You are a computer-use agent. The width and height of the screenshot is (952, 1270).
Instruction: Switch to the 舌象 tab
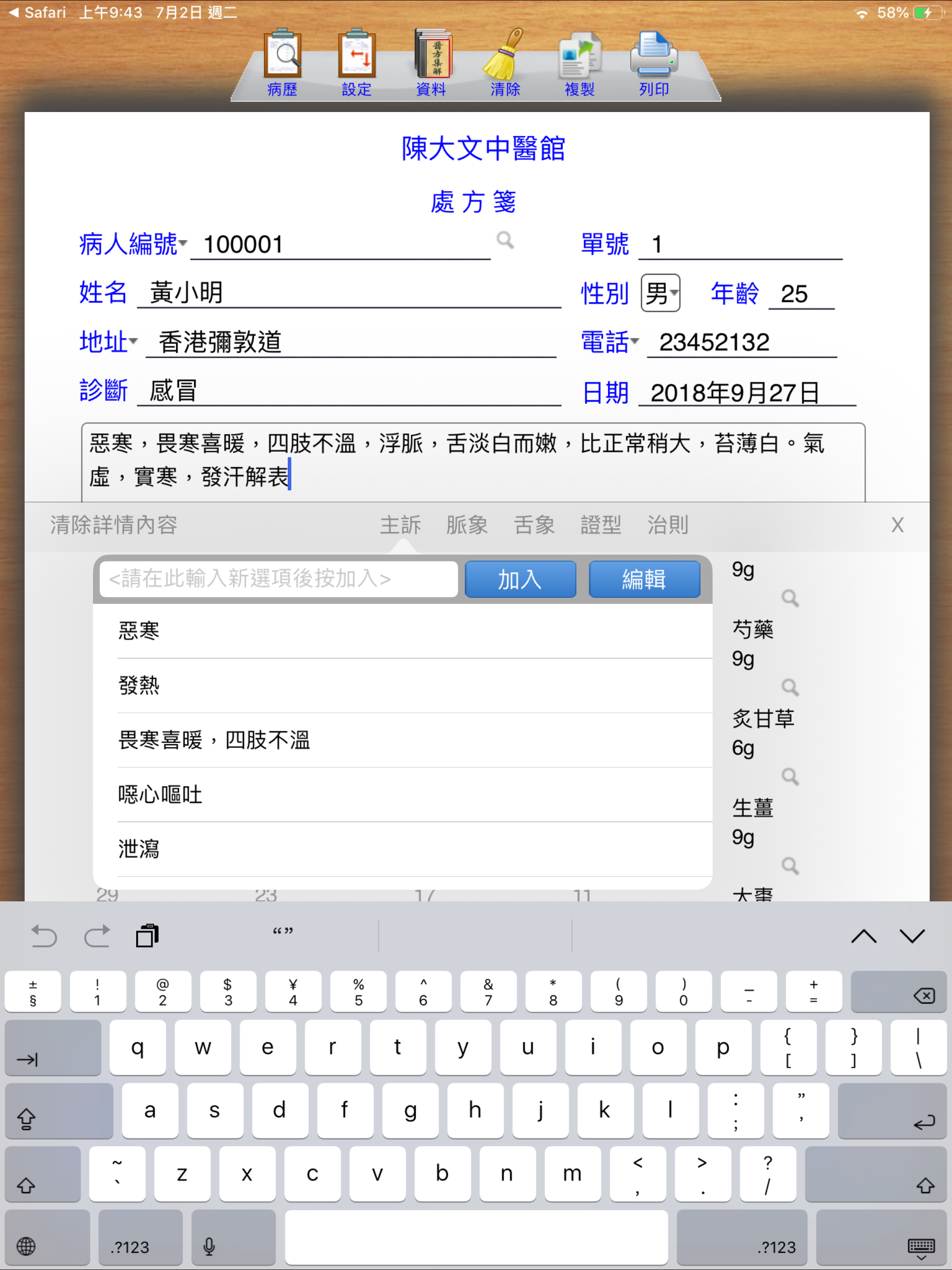pos(534,525)
